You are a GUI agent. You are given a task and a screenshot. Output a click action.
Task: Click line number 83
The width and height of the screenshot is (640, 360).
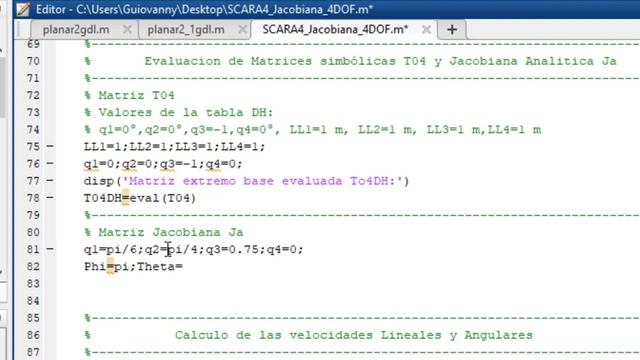coord(33,284)
